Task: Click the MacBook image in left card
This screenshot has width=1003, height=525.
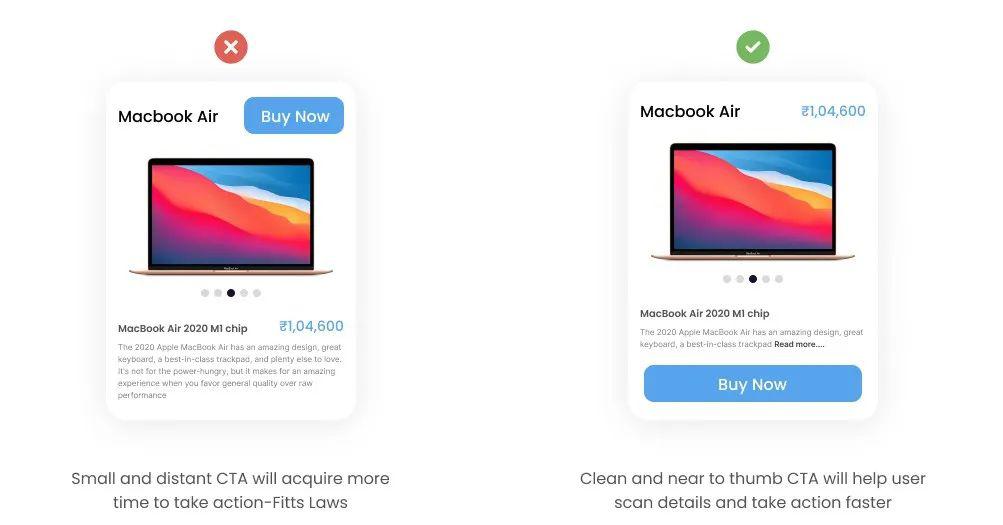Action: point(231,217)
